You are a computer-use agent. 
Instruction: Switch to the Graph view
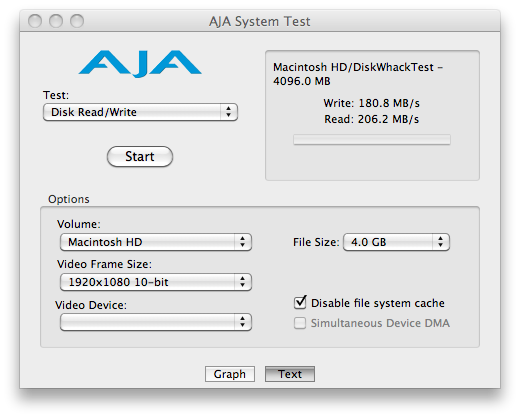click(230, 374)
